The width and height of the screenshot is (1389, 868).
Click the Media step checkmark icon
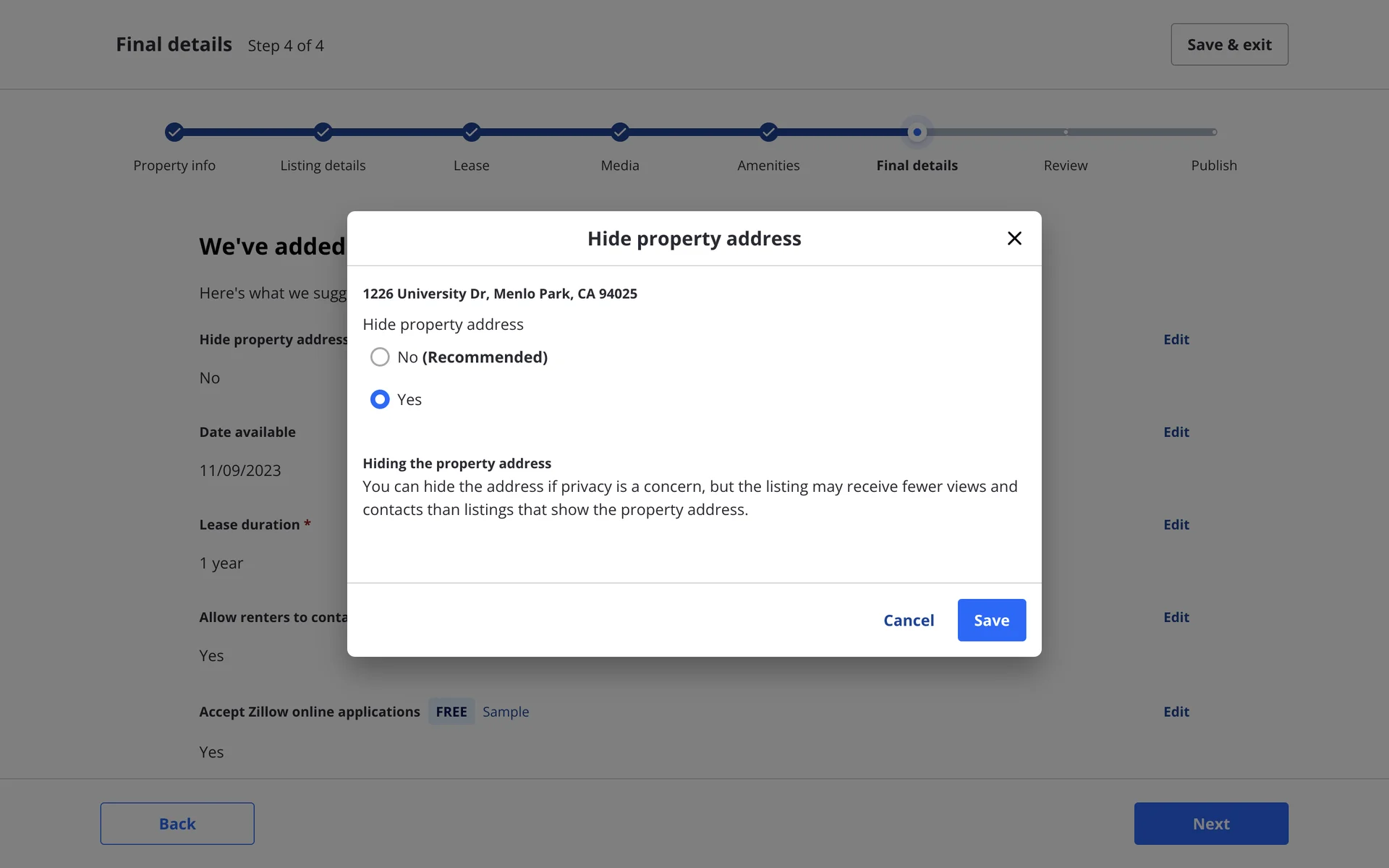tap(620, 132)
